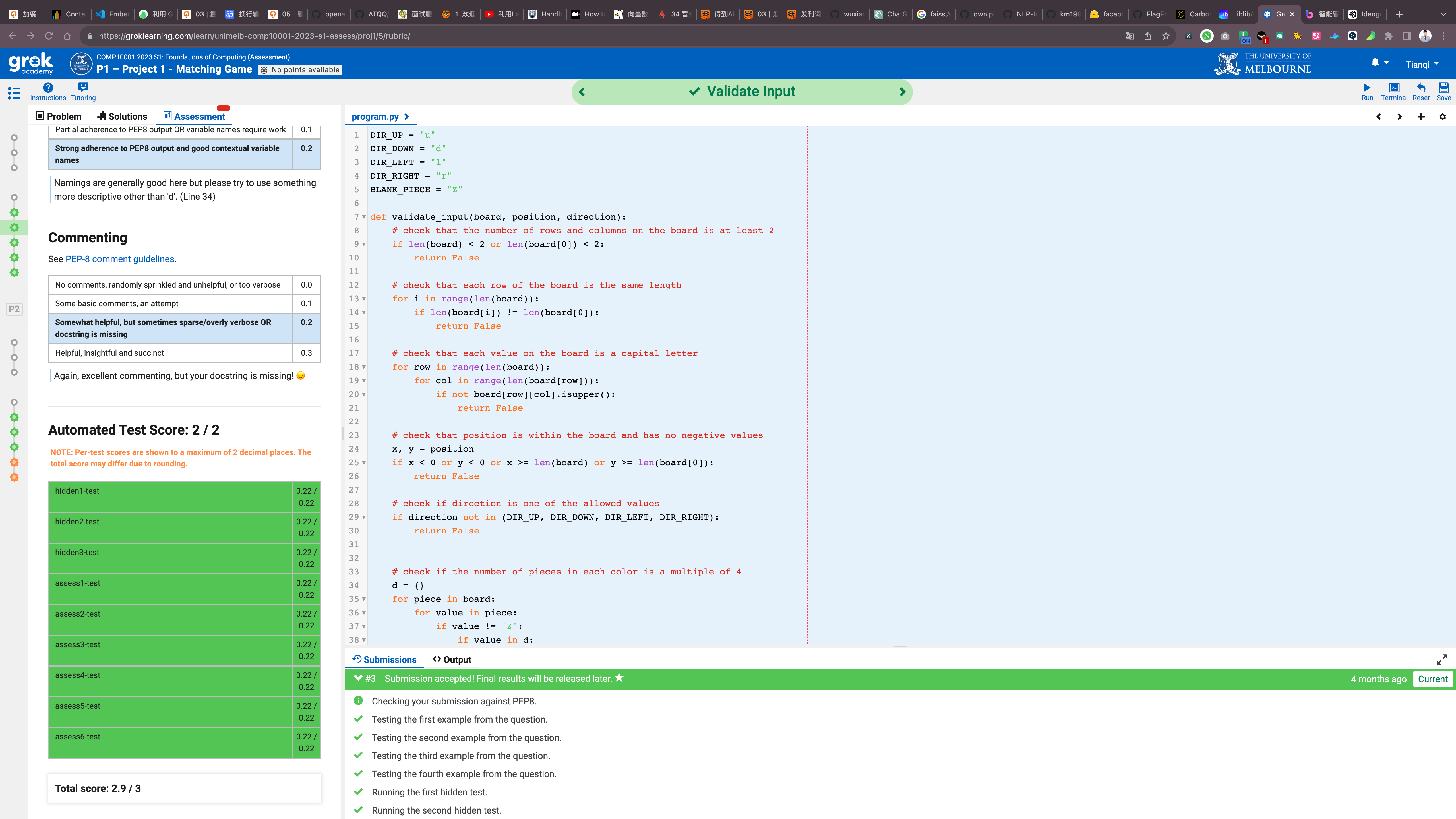
Task: Fold the for row loop at line 18
Action: (364, 367)
